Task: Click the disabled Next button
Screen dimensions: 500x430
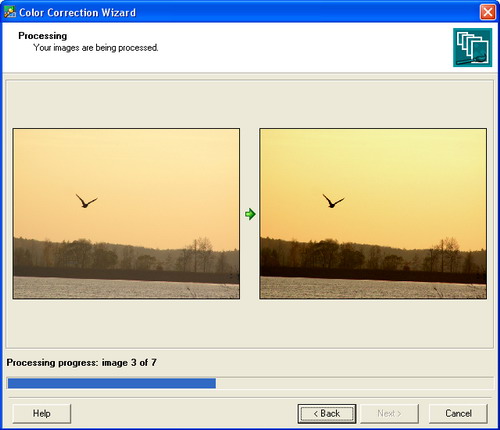Action: tap(389, 414)
